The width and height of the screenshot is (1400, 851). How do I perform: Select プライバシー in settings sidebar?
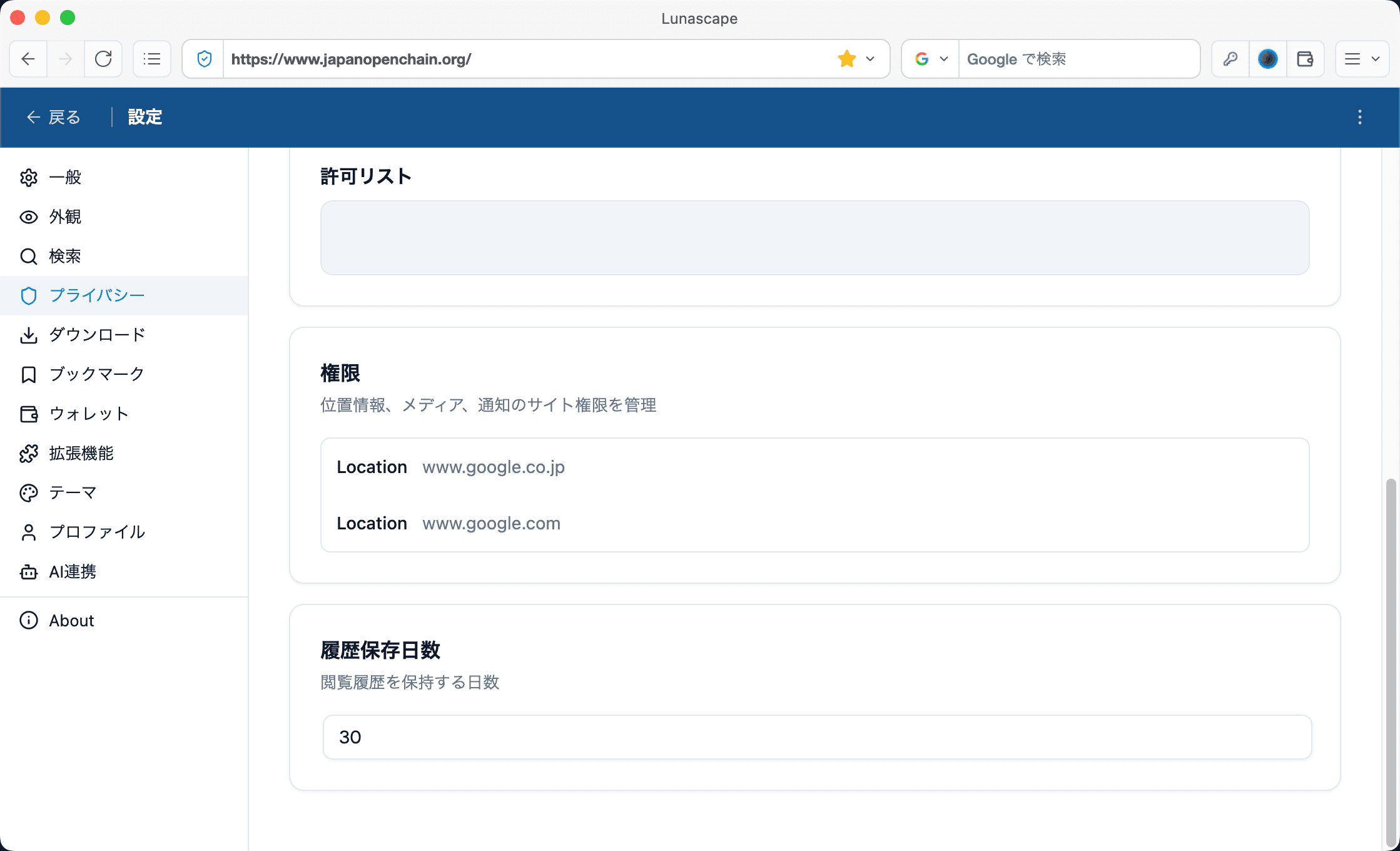click(124, 295)
